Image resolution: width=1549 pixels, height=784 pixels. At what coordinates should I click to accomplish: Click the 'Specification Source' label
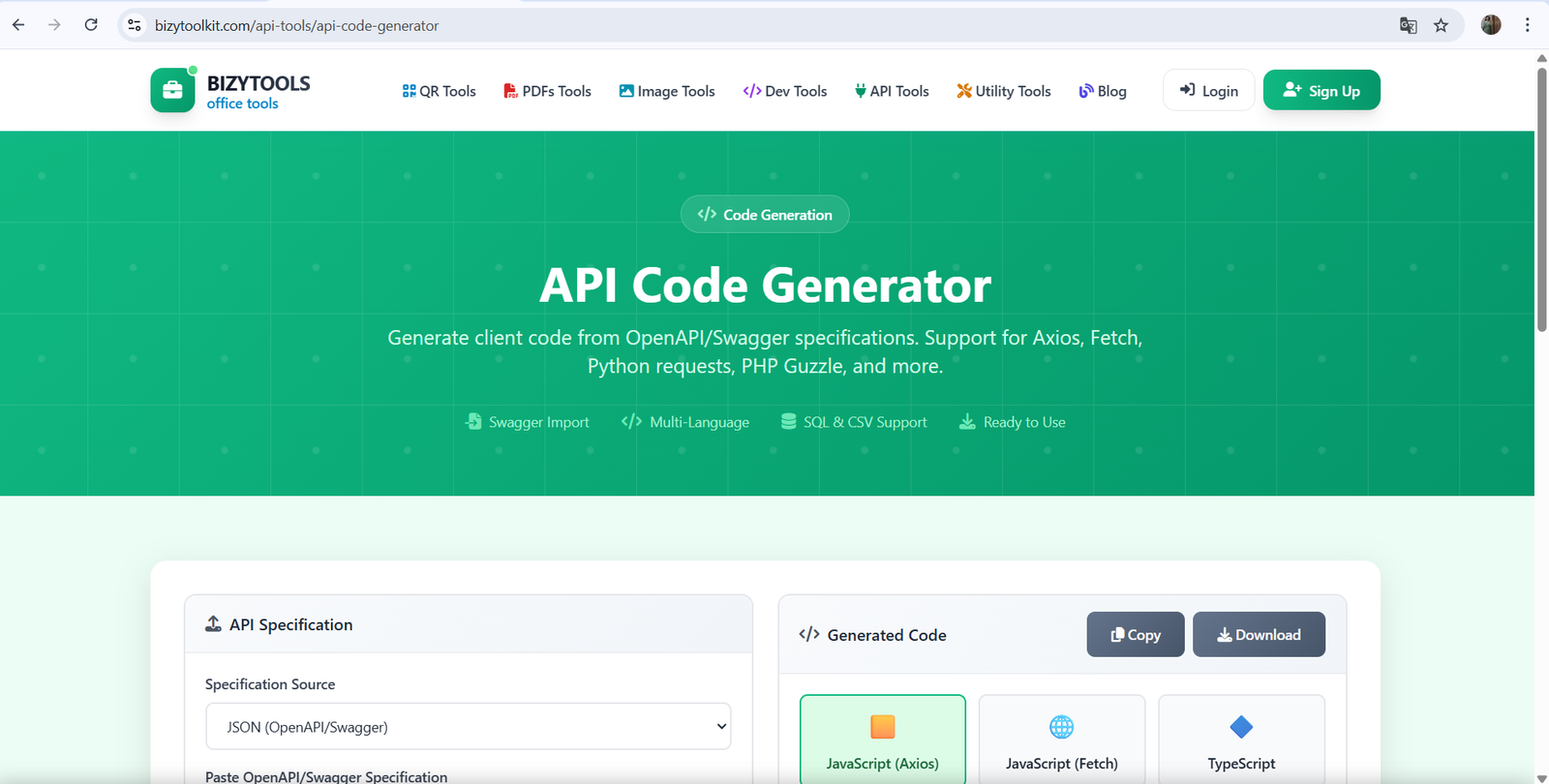click(270, 683)
